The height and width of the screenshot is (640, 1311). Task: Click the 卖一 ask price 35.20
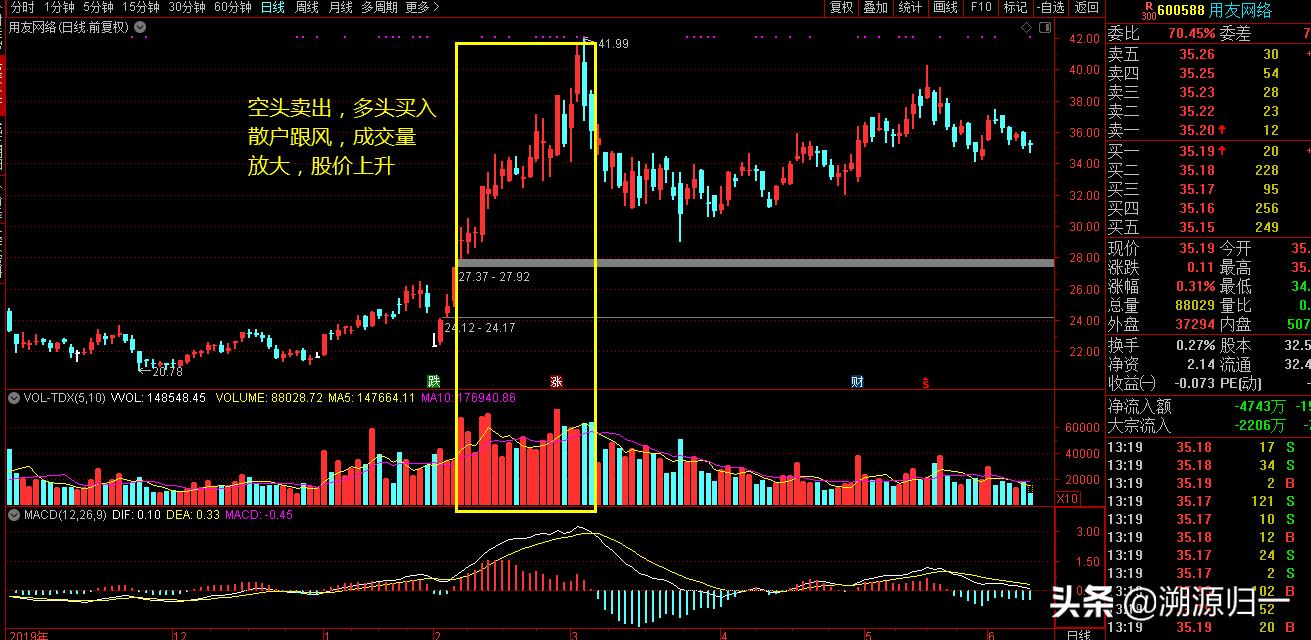coord(1197,131)
